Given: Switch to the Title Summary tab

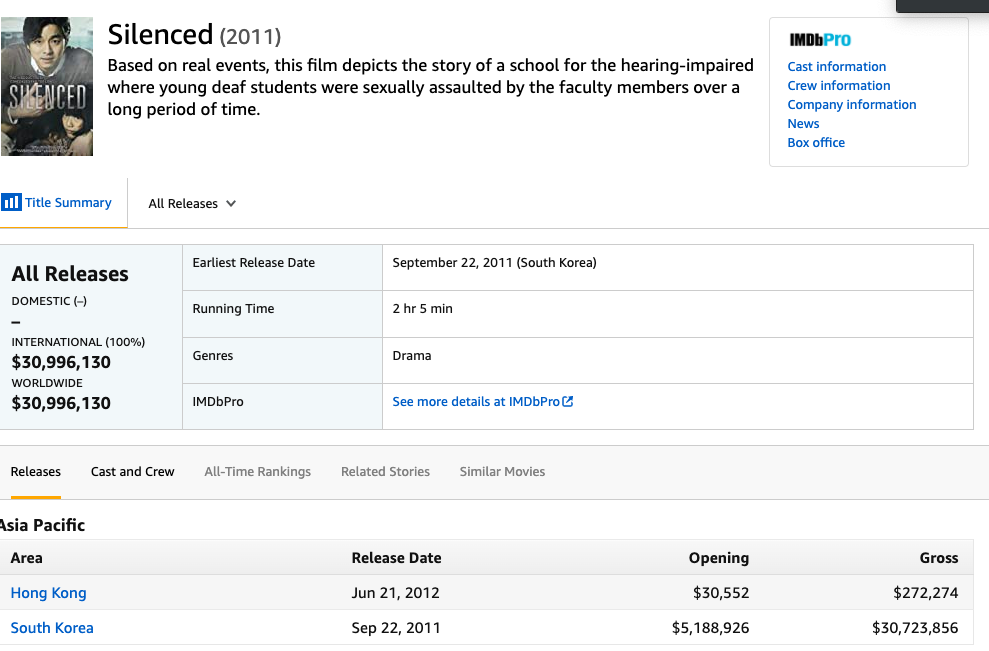Looking at the screenshot, I should tap(68, 203).
